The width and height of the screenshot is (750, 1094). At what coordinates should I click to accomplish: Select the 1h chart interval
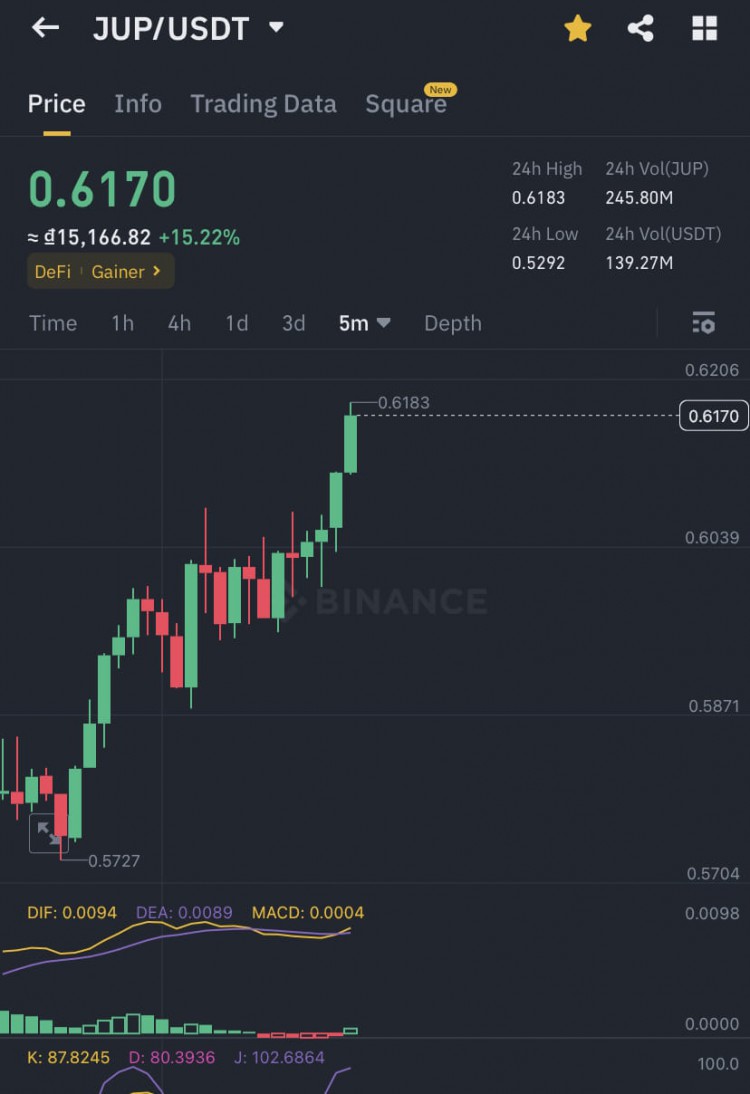coord(122,323)
